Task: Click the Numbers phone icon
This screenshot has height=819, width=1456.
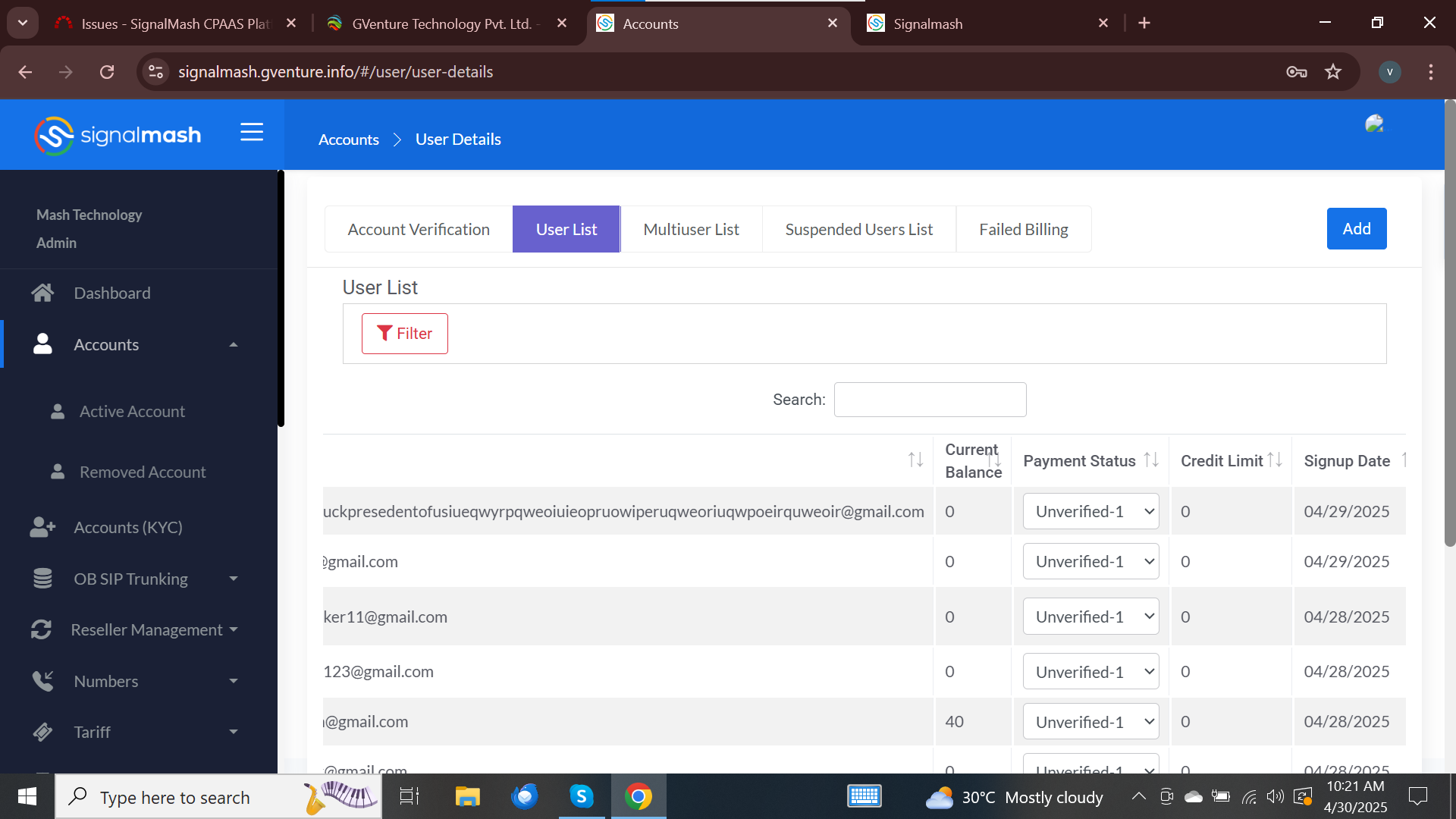Action: coord(42,681)
